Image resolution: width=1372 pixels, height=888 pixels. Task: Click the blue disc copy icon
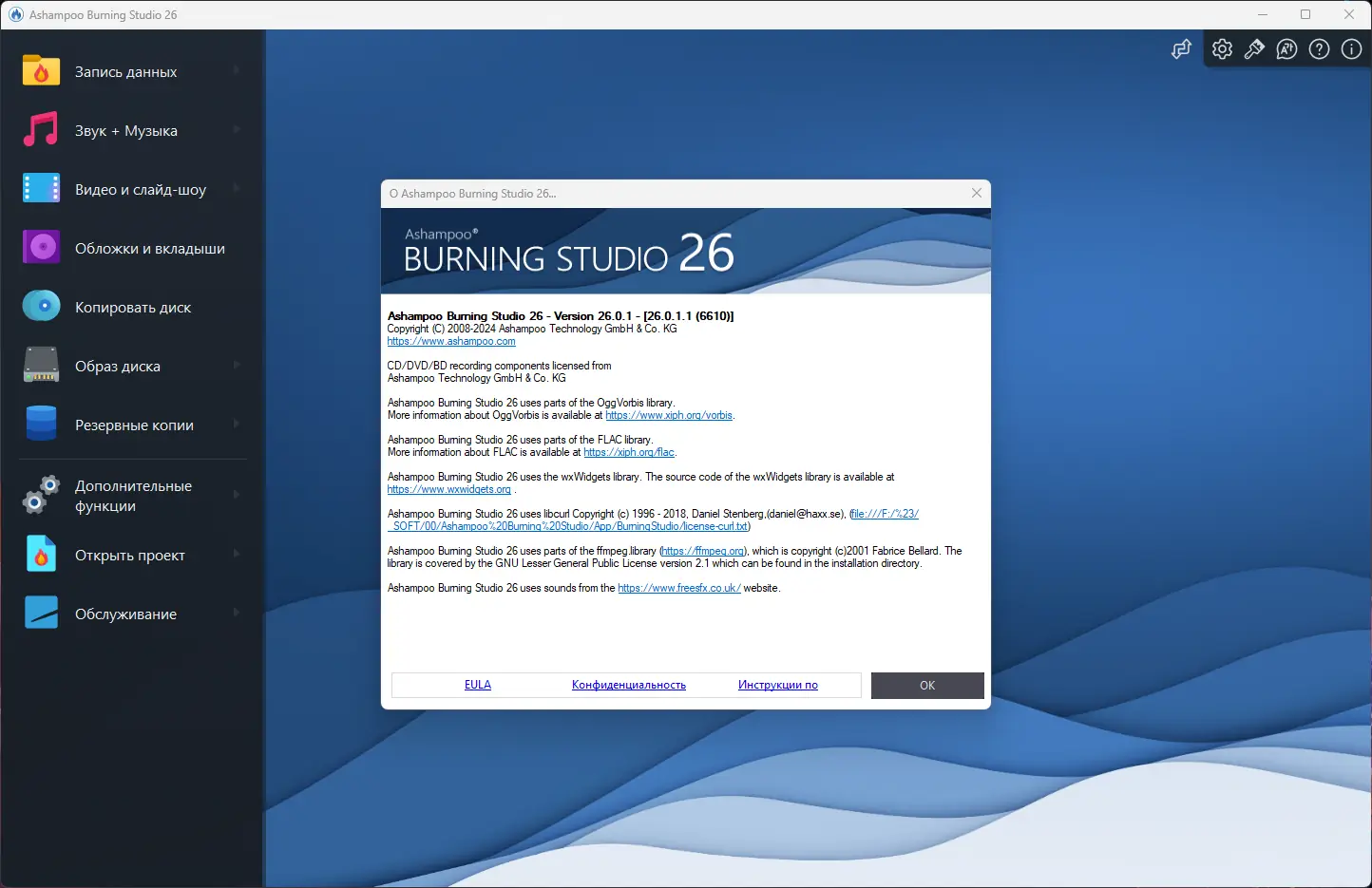[41, 306]
